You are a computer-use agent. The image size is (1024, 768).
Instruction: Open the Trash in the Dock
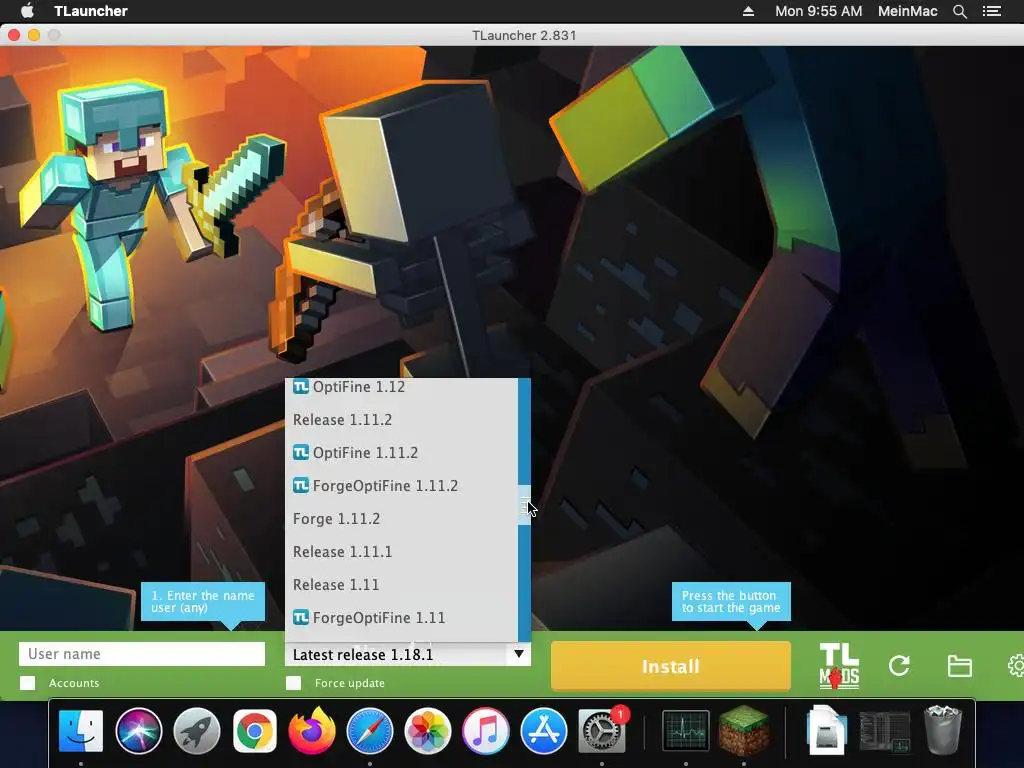click(x=942, y=730)
